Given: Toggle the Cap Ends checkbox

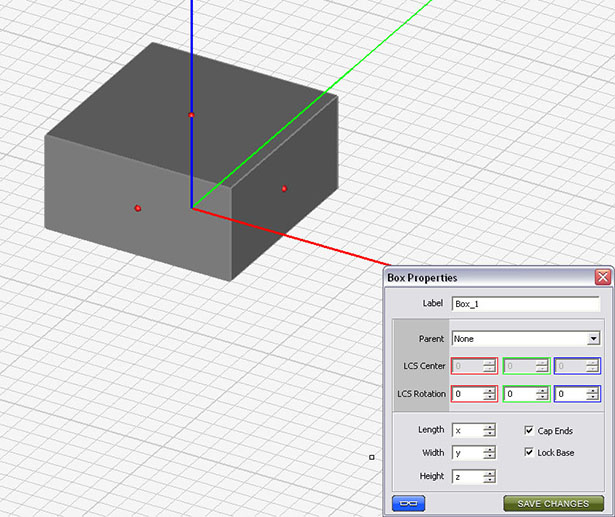Looking at the screenshot, I should (530, 430).
